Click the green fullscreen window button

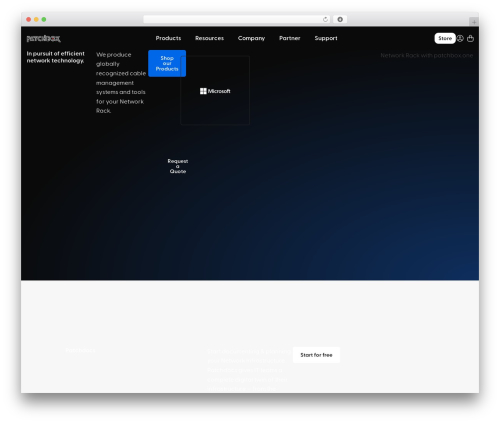coord(44,19)
